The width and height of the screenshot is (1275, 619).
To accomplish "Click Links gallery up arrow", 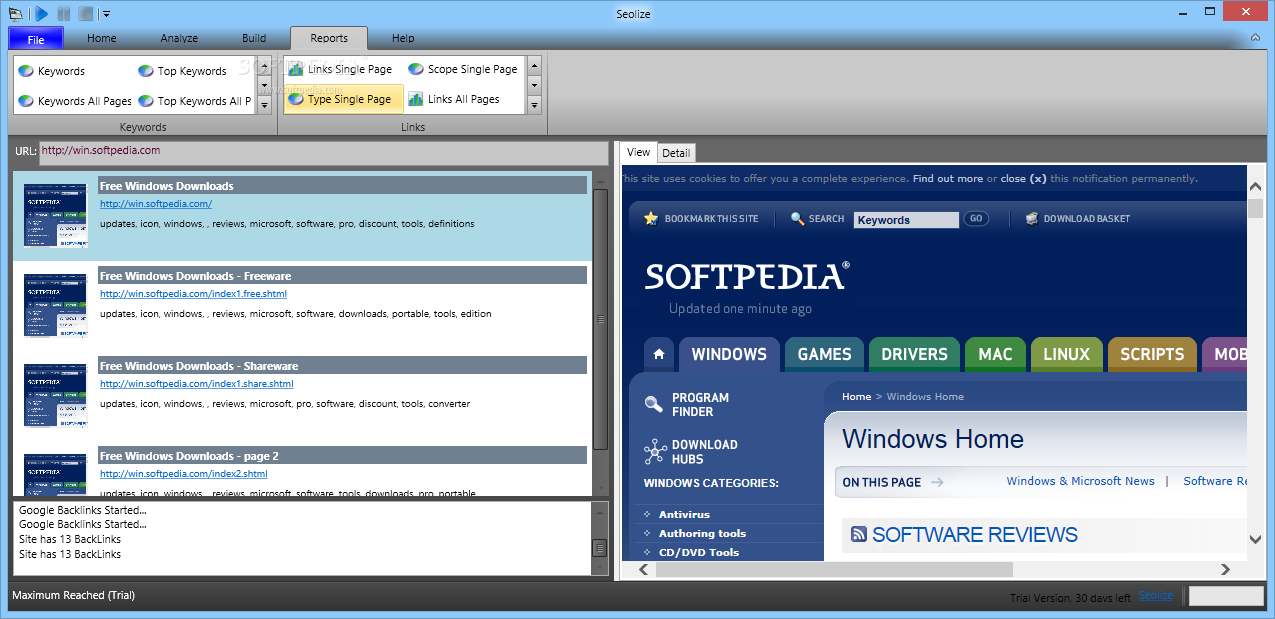I will 534,66.
